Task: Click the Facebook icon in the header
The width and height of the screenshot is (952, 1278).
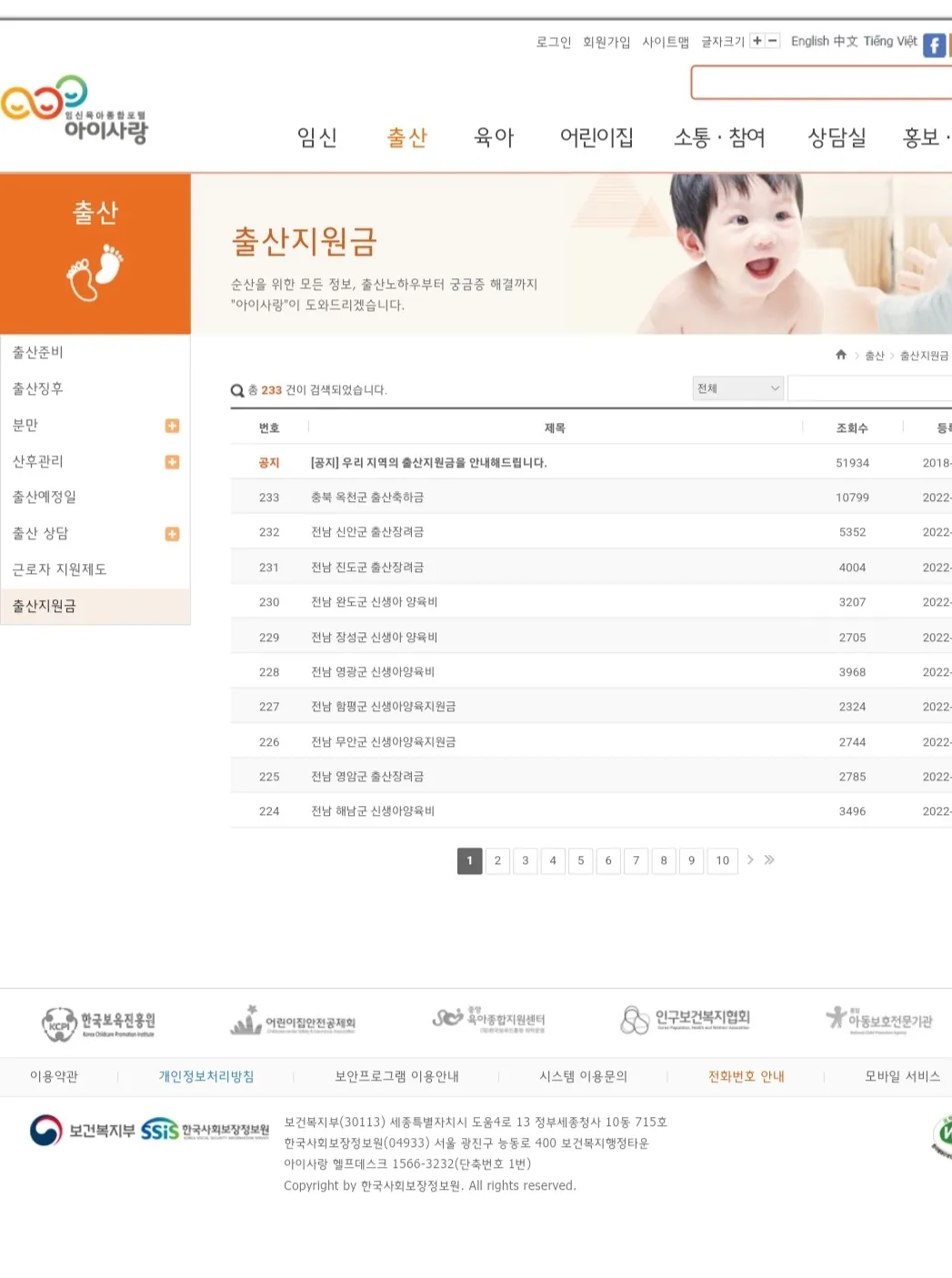Action: [934, 45]
